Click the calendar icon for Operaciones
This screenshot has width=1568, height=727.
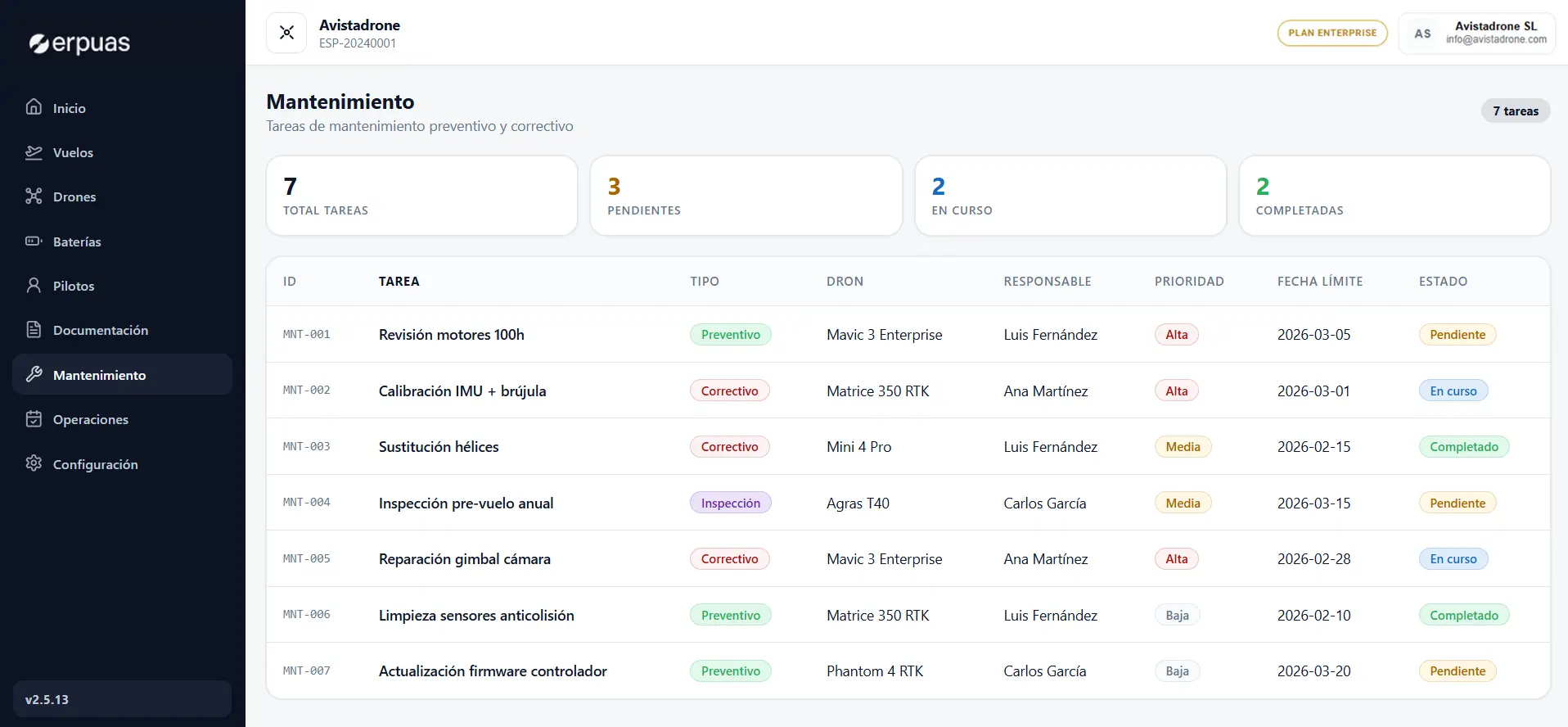(x=34, y=419)
